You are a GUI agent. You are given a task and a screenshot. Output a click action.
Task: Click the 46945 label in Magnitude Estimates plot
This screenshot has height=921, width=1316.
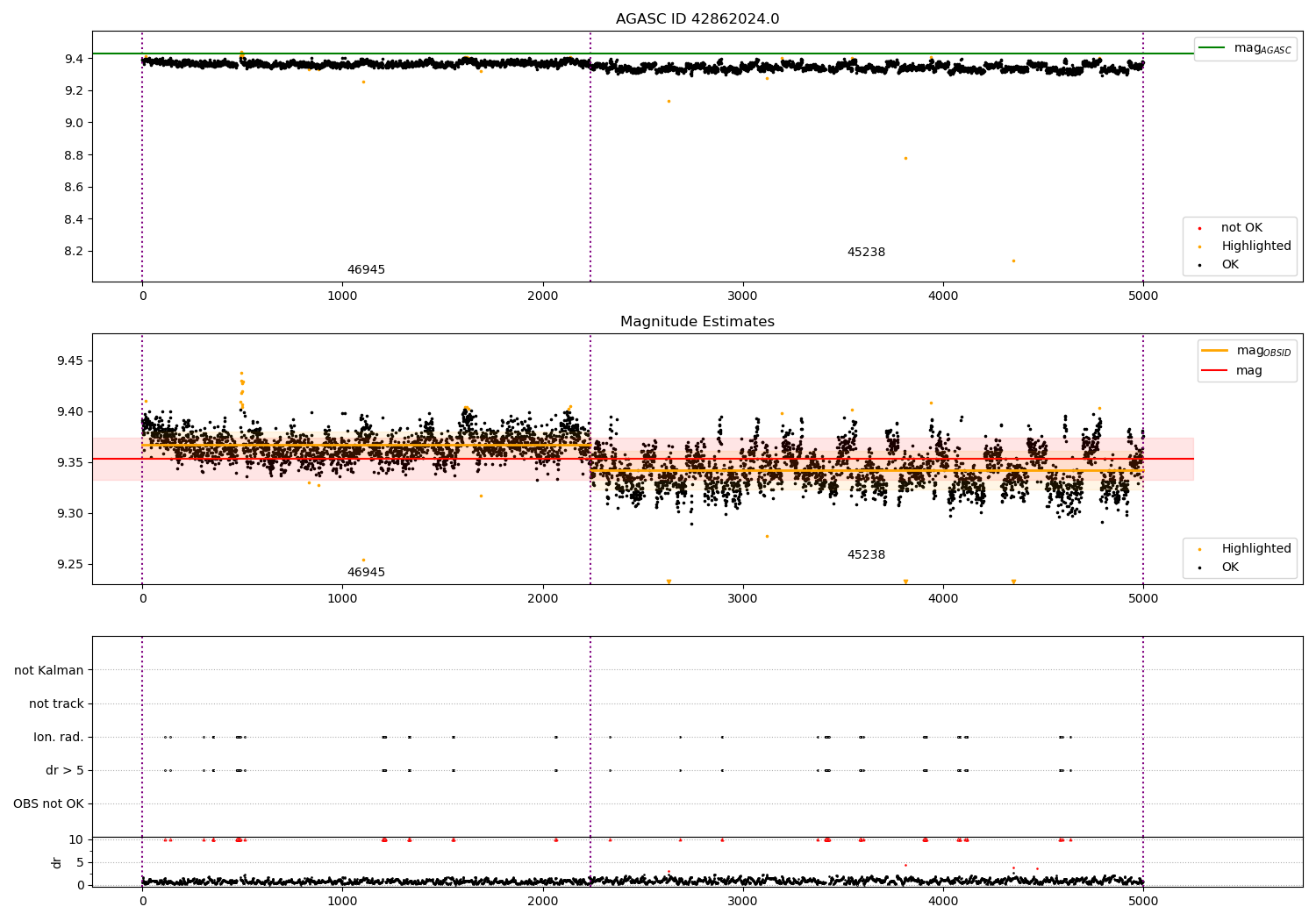click(366, 573)
